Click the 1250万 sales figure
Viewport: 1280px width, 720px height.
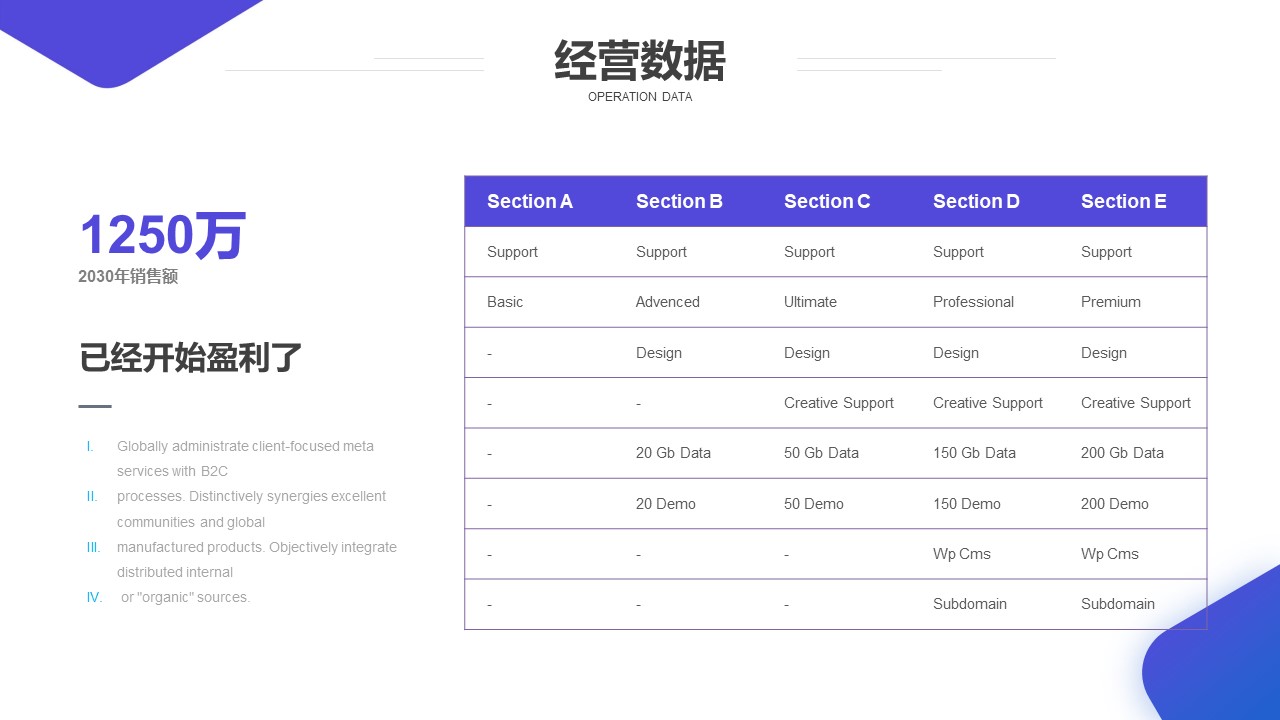(x=162, y=236)
